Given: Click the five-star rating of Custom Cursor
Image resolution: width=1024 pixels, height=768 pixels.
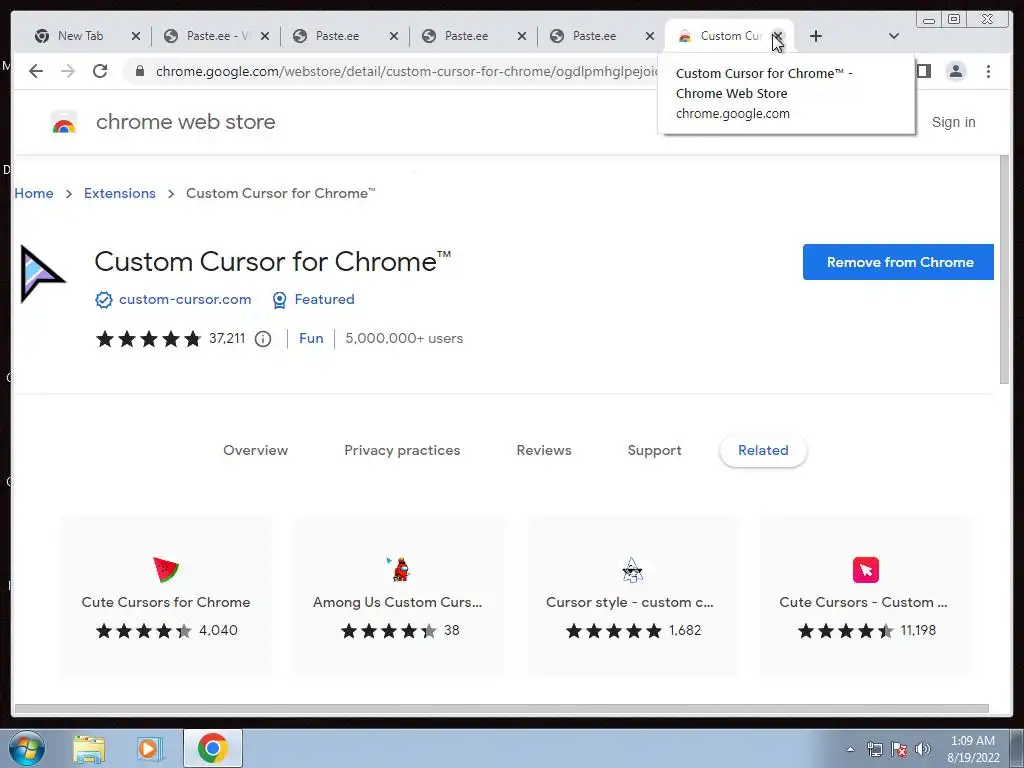Looking at the screenshot, I should click(148, 338).
